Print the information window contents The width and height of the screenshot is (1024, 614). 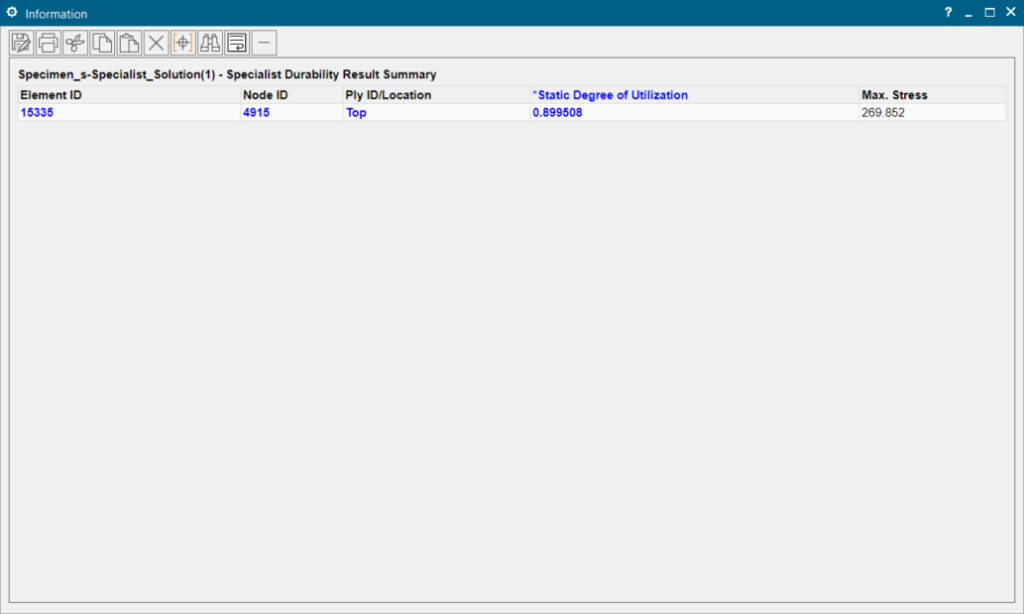pos(48,43)
